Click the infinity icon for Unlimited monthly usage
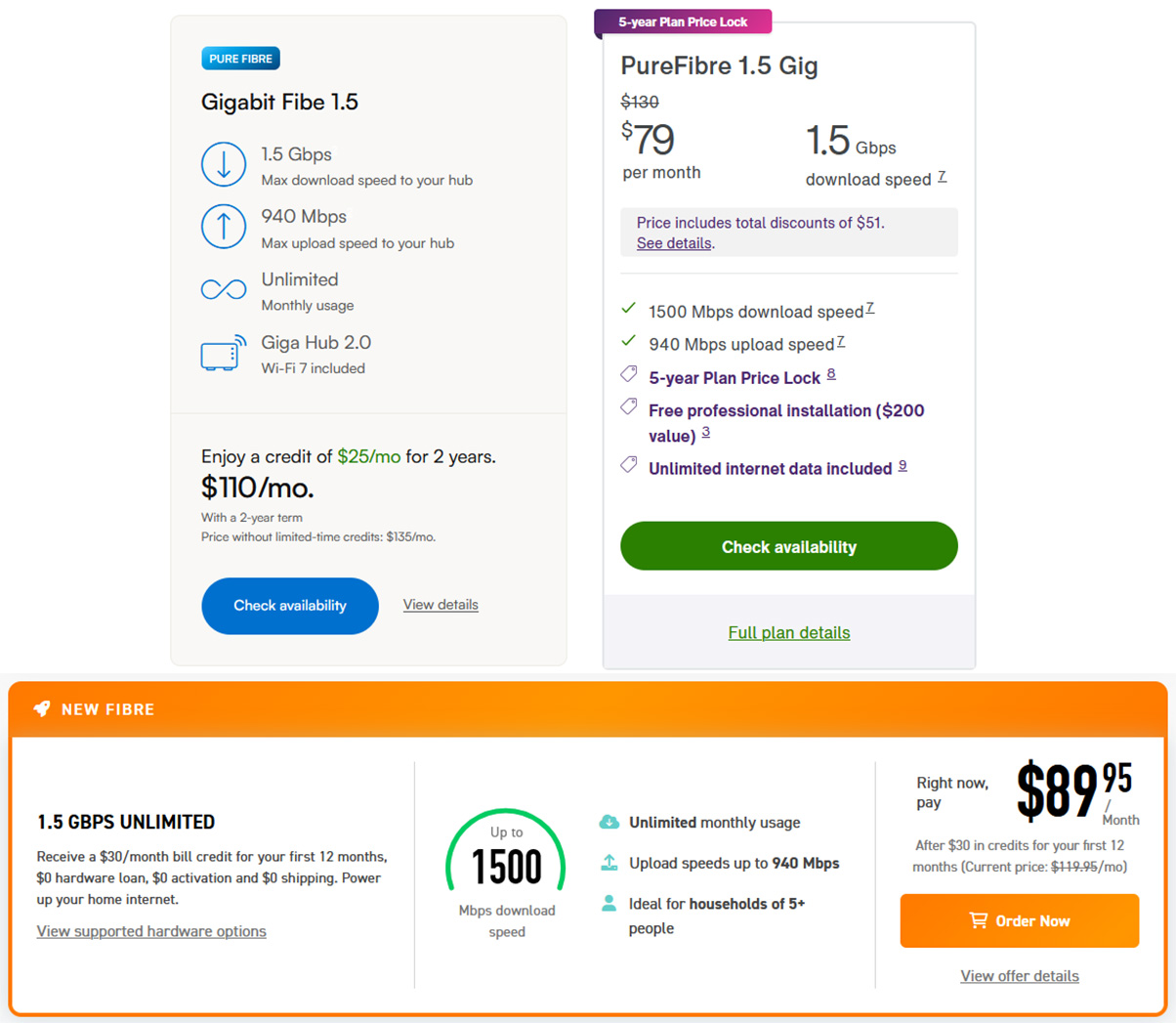The height and width of the screenshot is (1023, 1176). 224,289
